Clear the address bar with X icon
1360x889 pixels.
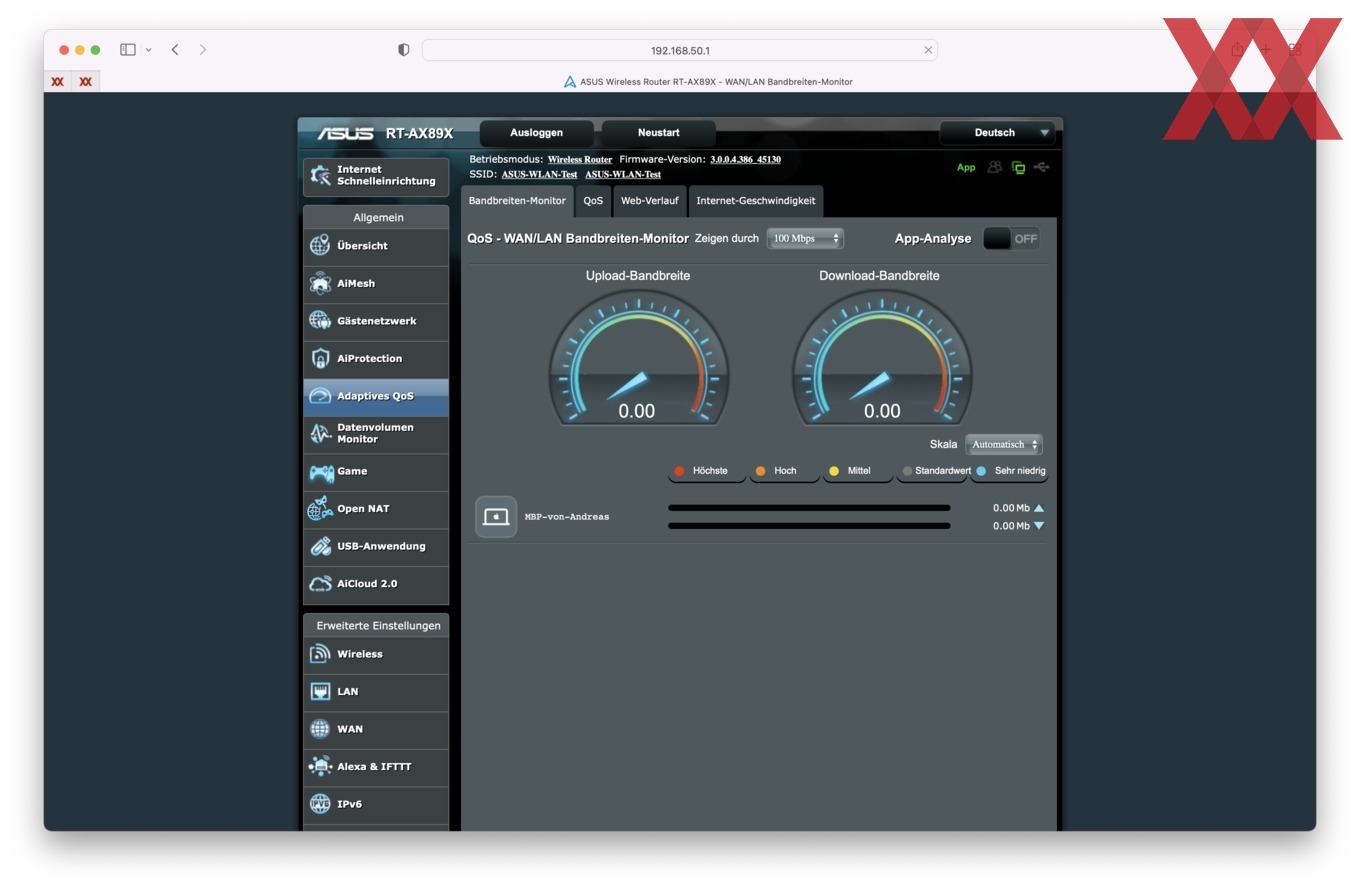(x=928, y=50)
